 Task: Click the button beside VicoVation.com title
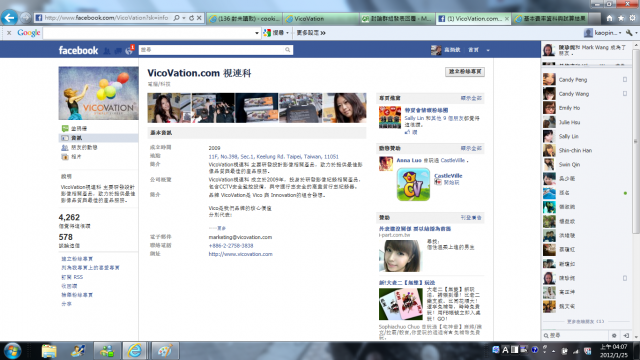(465, 72)
